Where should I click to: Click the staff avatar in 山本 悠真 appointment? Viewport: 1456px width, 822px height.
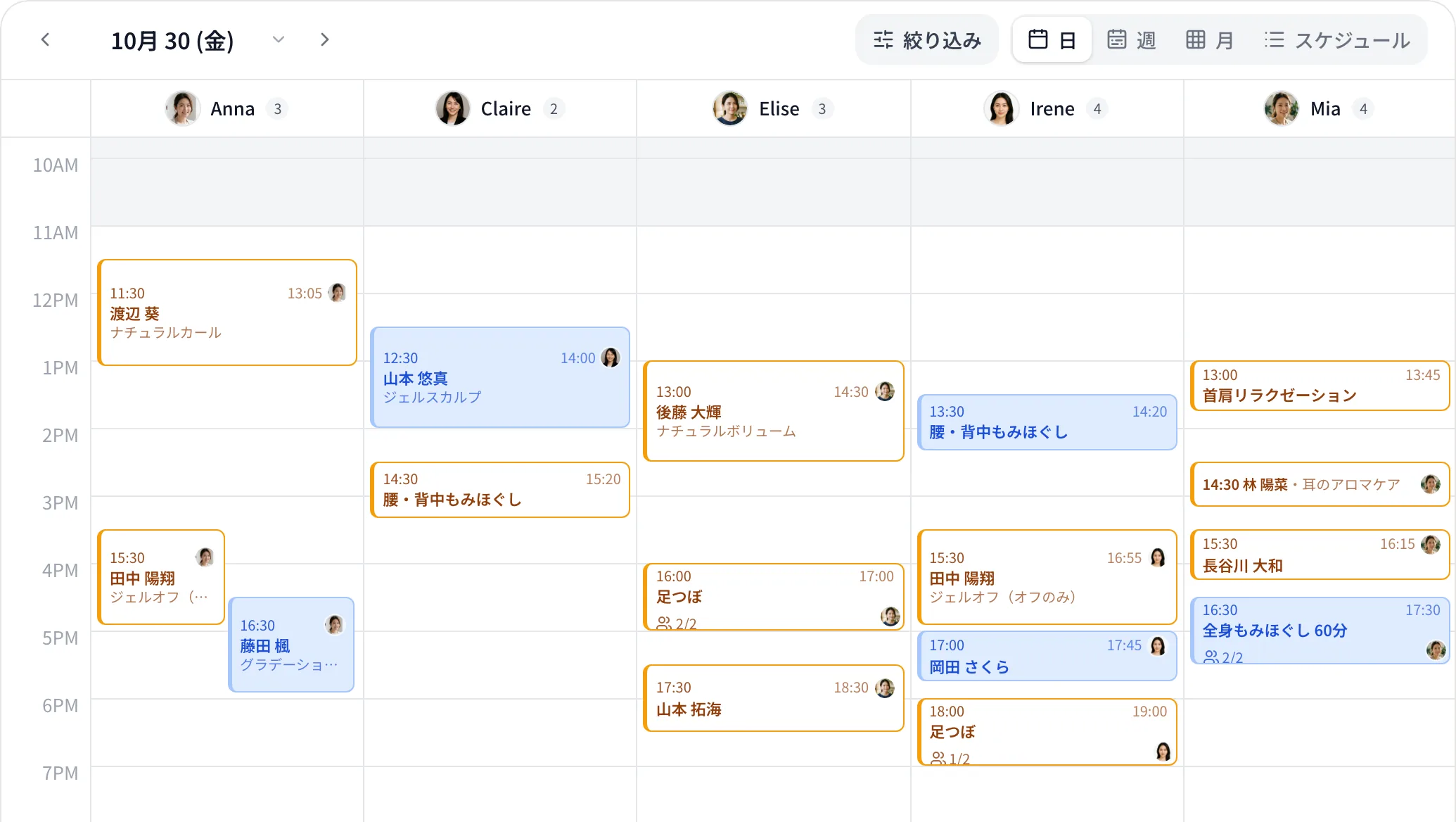(x=611, y=358)
